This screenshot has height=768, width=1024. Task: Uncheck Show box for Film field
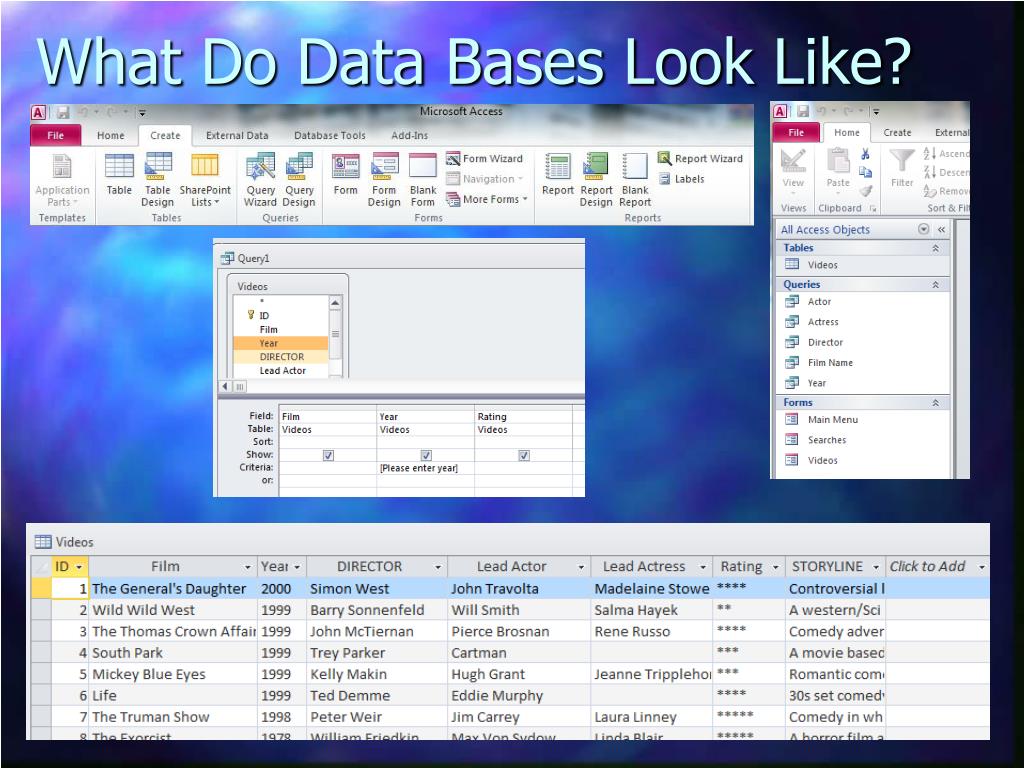click(328, 455)
